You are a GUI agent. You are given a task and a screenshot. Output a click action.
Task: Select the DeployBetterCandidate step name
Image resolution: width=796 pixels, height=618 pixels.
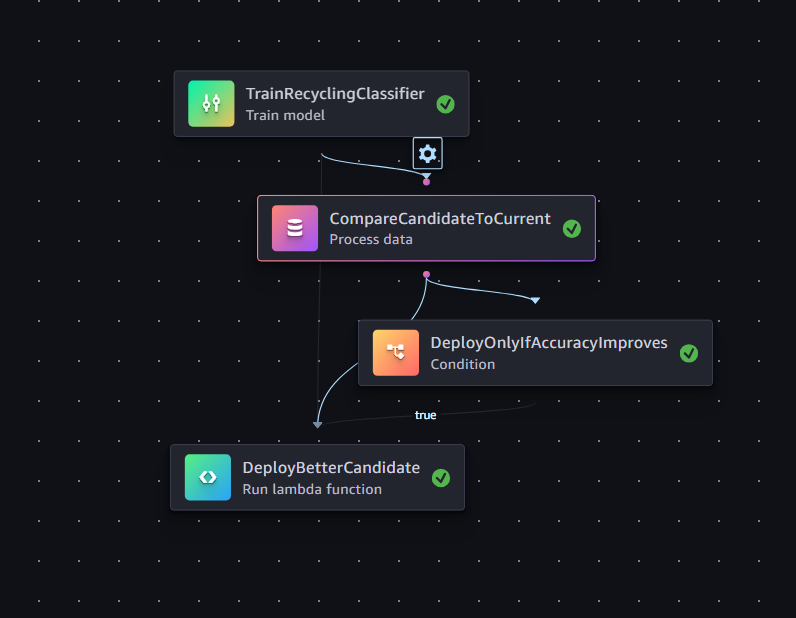[331, 468]
